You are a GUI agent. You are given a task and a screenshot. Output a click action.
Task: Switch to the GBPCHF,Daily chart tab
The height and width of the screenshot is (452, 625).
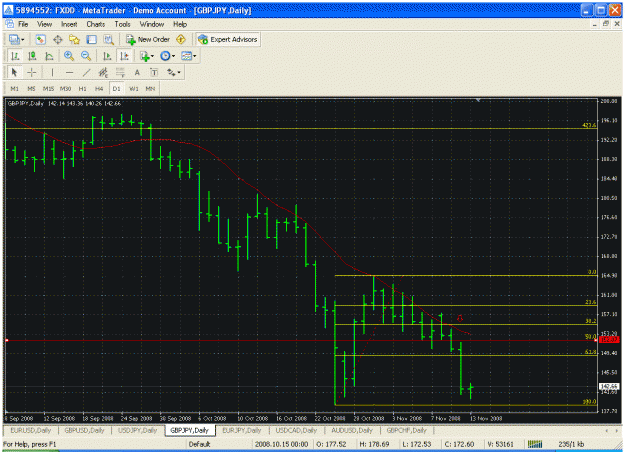click(407, 430)
